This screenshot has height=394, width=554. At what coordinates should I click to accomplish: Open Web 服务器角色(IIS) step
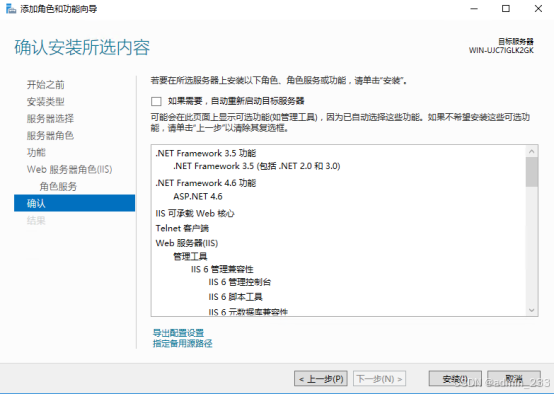point(70,170)
